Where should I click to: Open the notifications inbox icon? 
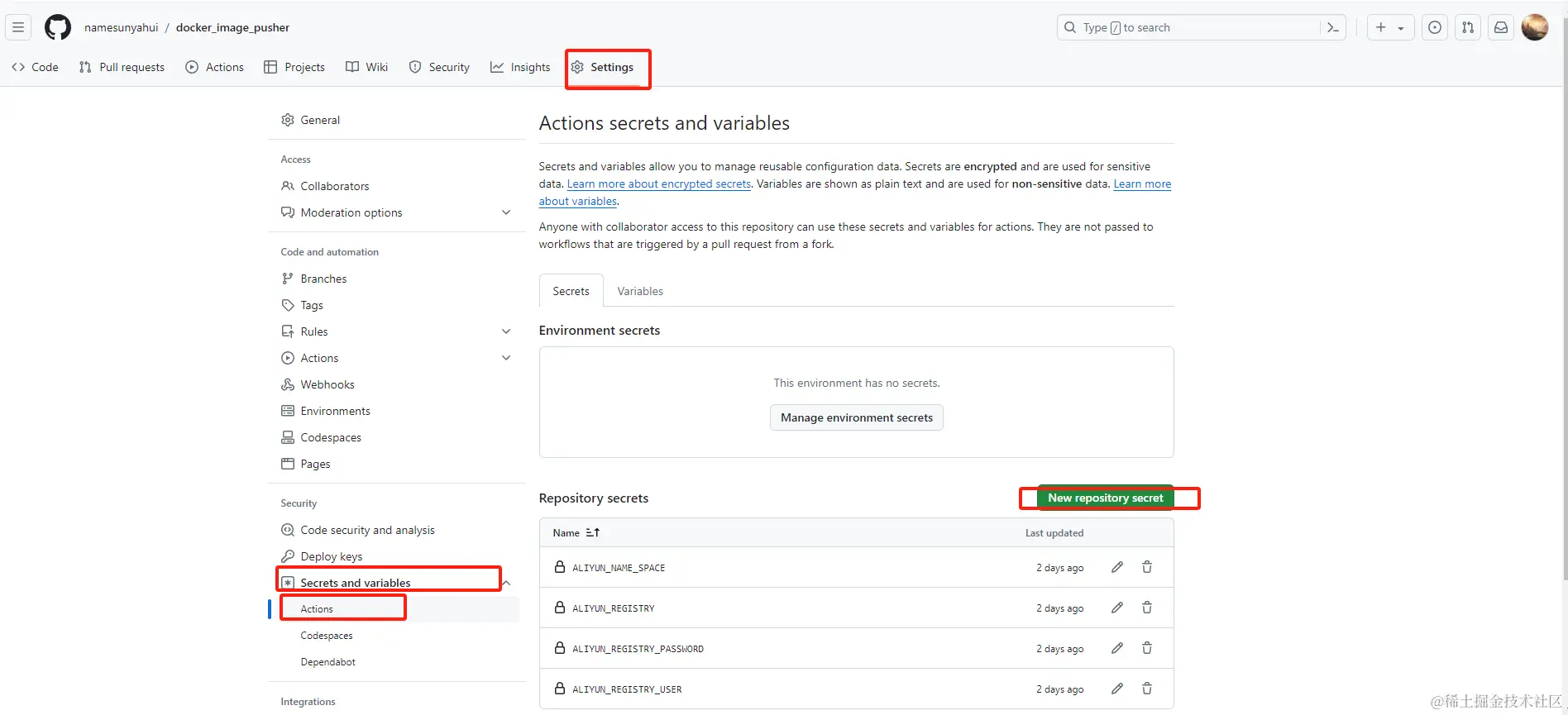(1501, 27)
